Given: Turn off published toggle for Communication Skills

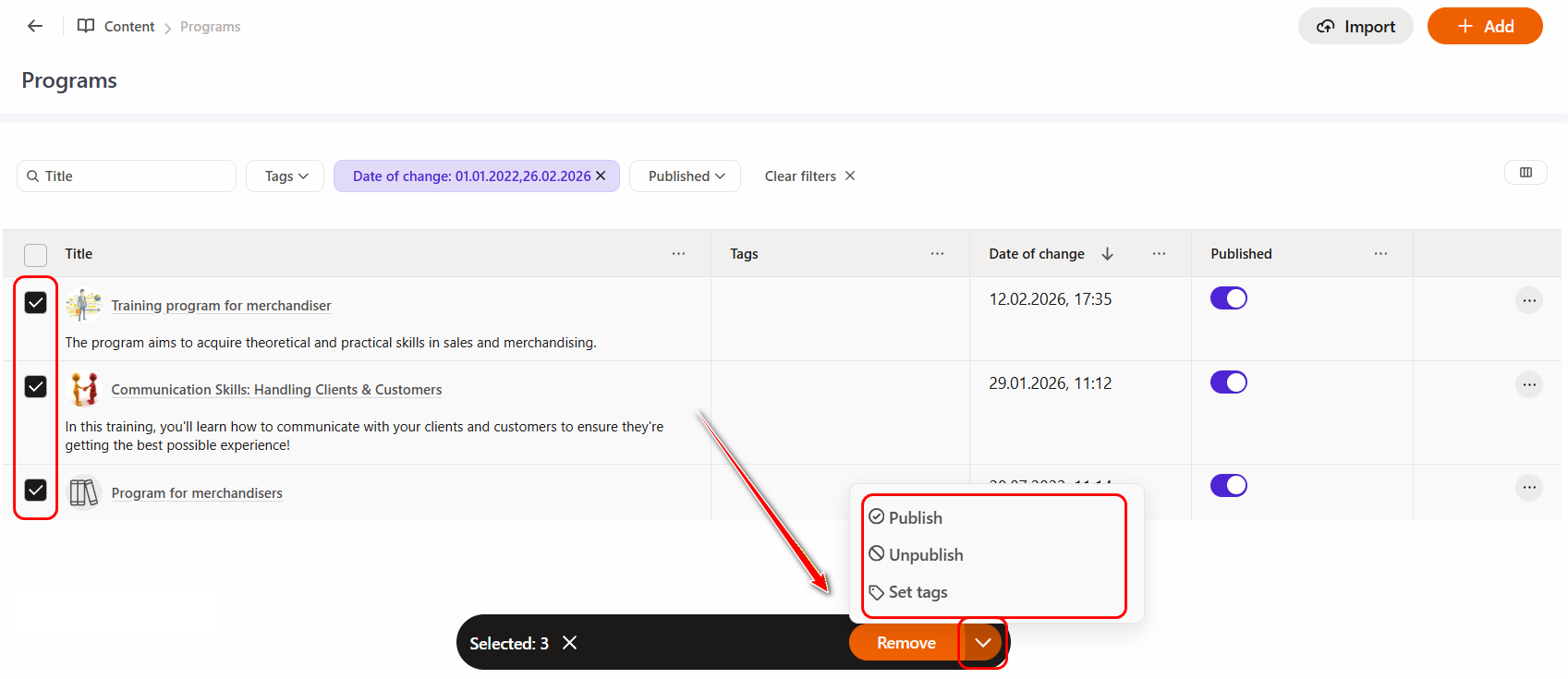Looking at the screenshot, I should click(x=1228, y=382).
